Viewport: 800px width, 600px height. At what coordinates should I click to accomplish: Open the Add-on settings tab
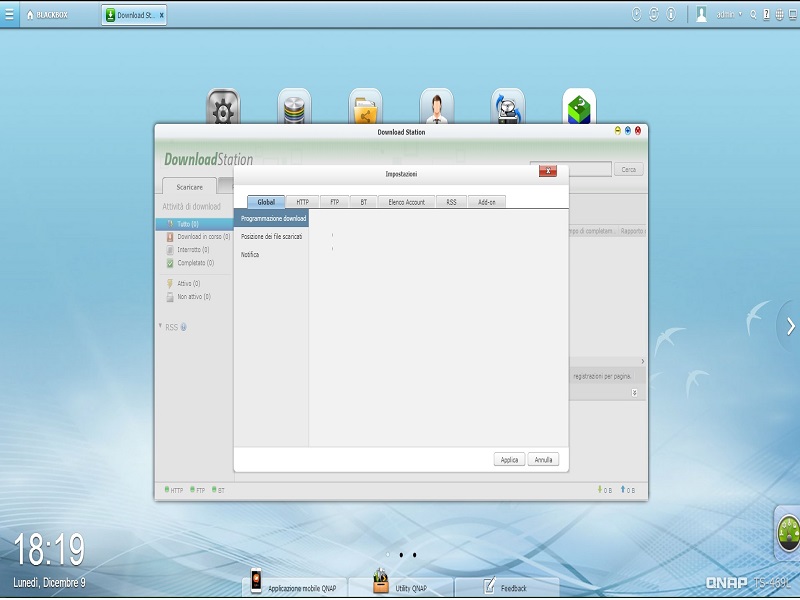487,202
